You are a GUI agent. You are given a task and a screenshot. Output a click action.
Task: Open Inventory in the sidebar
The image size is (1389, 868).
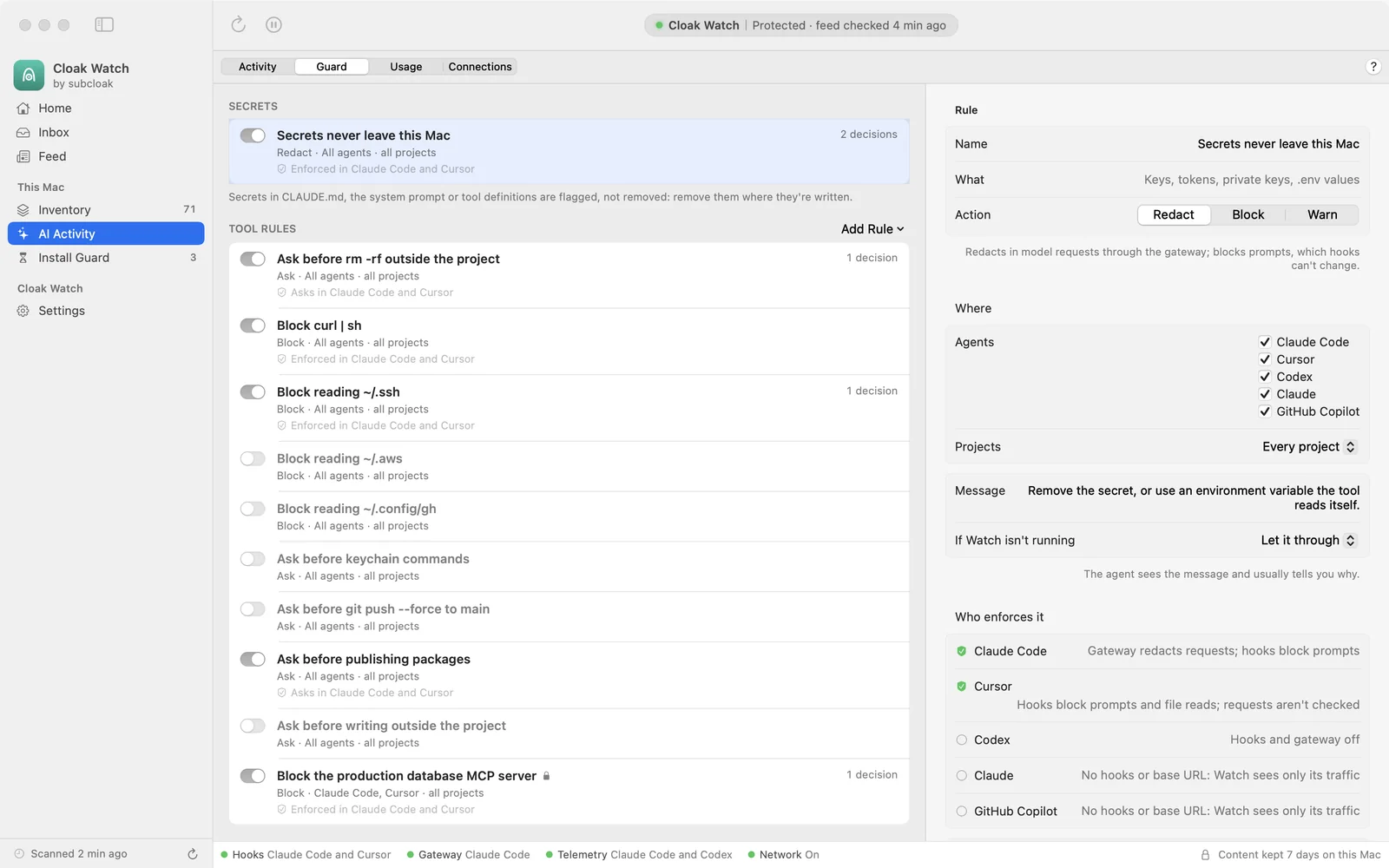coord(106,210)
